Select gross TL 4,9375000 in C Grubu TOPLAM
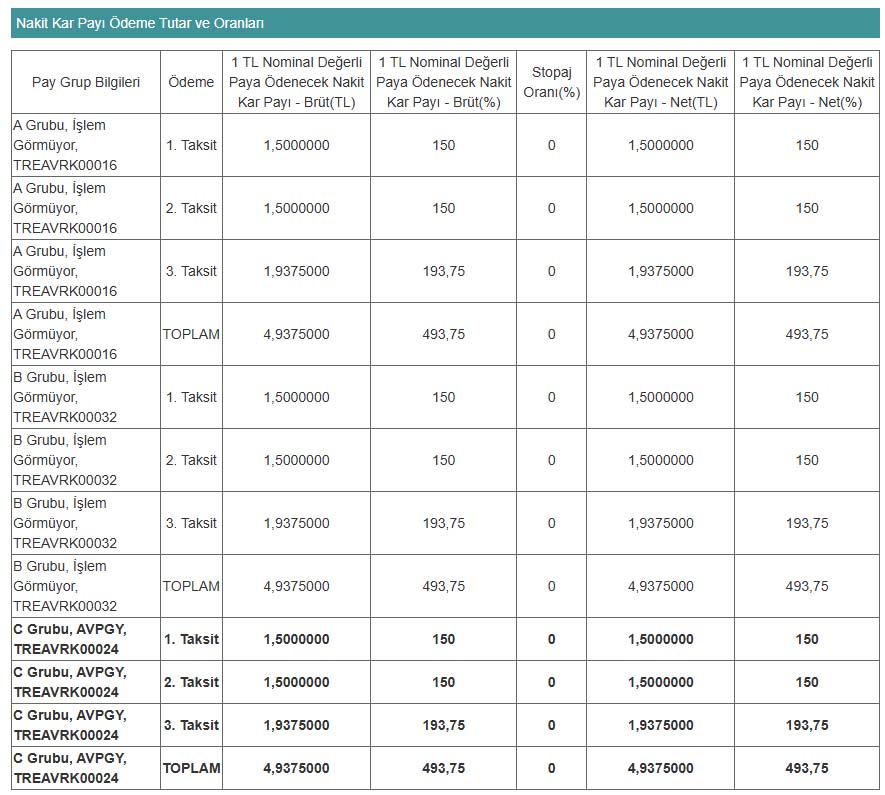885x795 pixels. [x=296, y=768]
